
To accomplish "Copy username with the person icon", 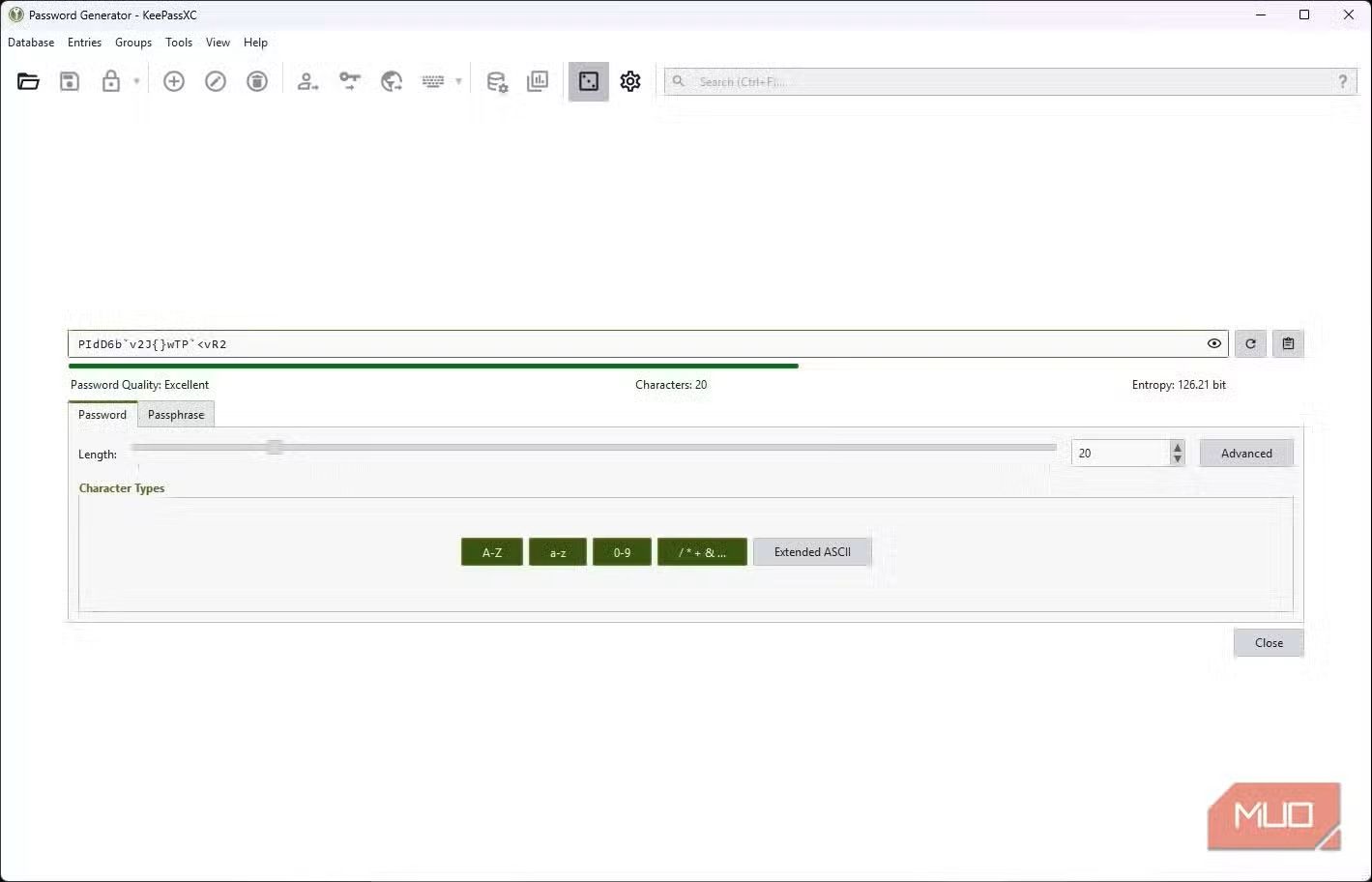I will (x=307, y=82).
